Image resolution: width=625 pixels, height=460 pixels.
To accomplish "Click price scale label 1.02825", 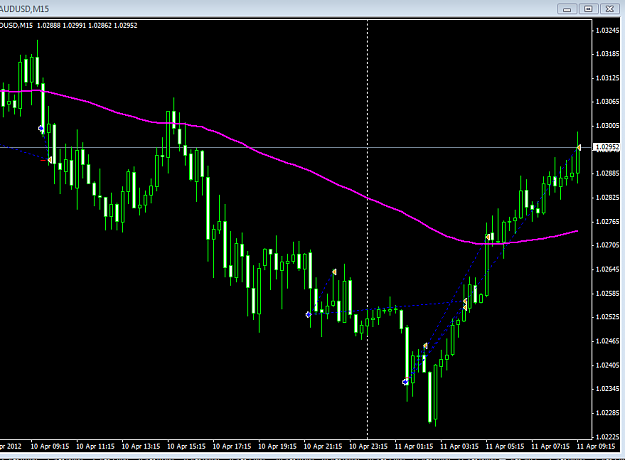I will coord(607,198).
